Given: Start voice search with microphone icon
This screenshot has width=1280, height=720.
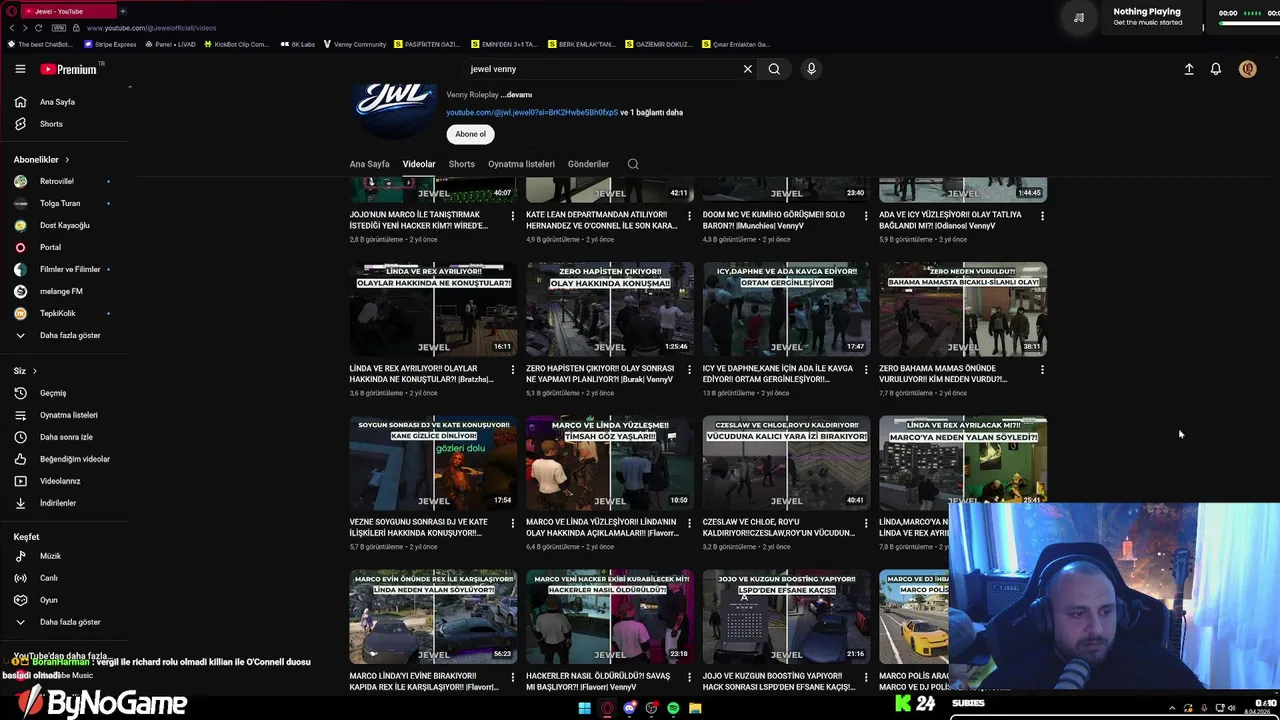Looking at the screenshot, I should click(811, 69).
